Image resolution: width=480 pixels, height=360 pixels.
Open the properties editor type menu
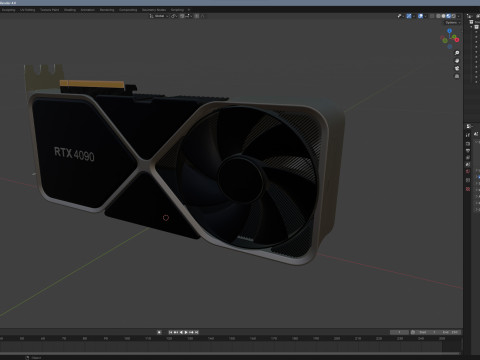[469, 126]
